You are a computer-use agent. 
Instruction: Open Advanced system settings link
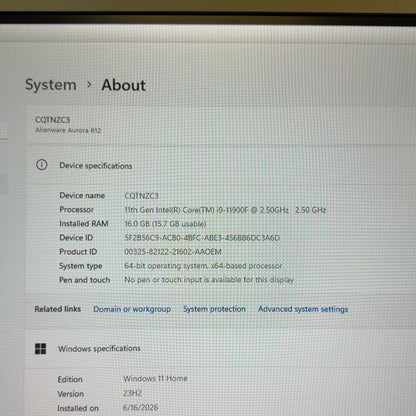click(303, 309)
